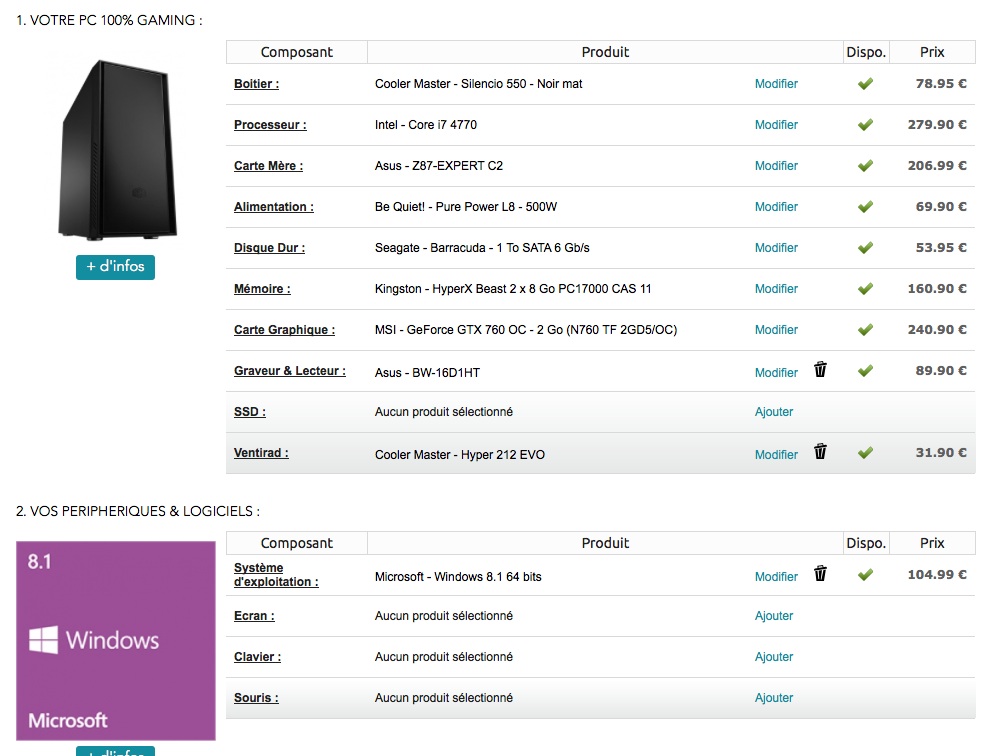Open the Processeur component link
Image resolution: width=984 pixels, height=756 pixels.
(270, 125)
